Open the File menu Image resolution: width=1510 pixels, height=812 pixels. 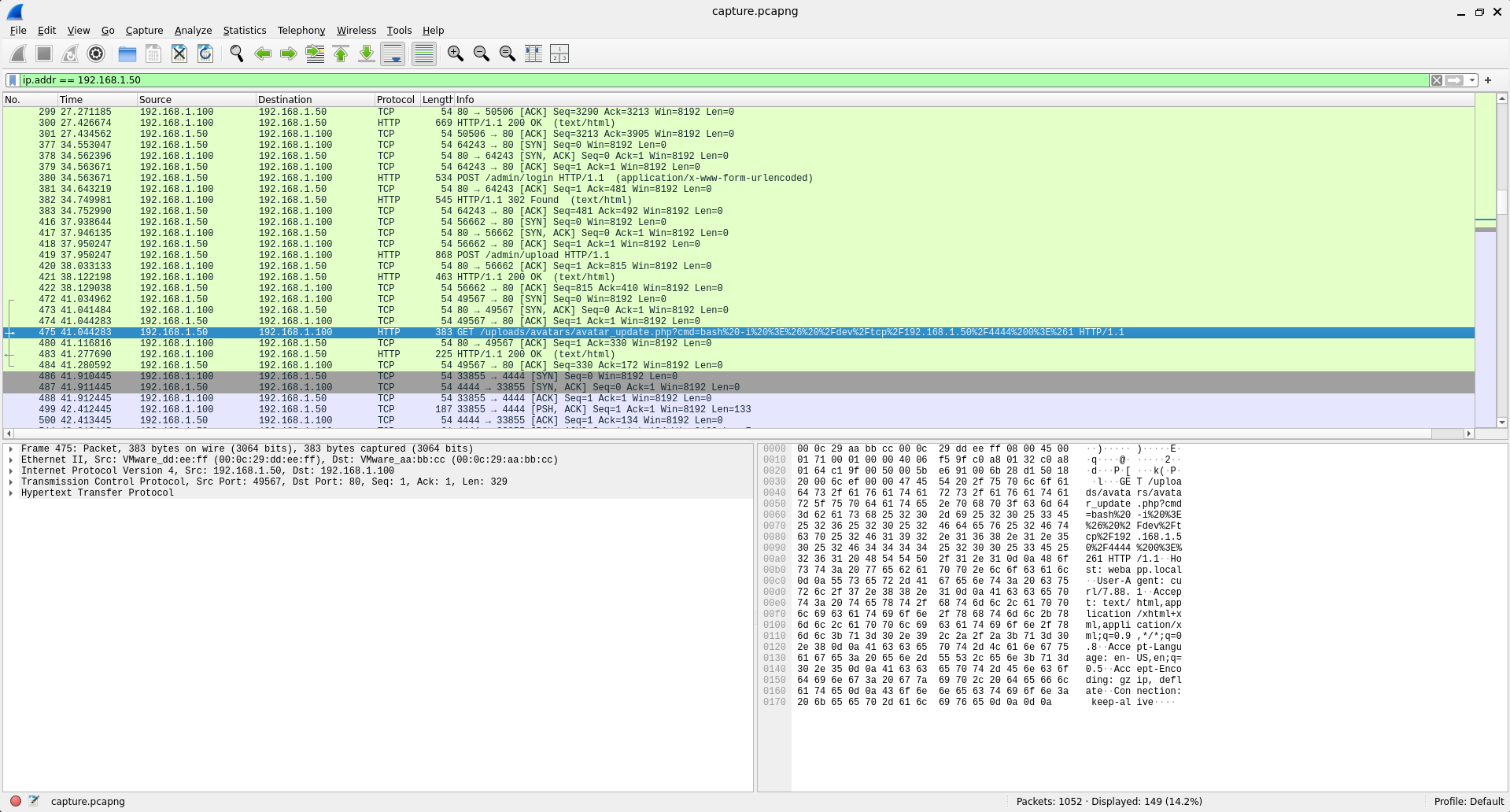[18, 30]
